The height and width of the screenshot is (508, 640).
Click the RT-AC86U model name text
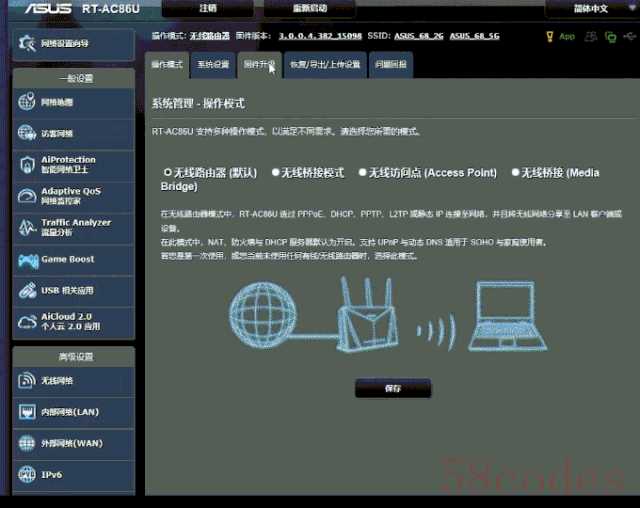(111, 8)
